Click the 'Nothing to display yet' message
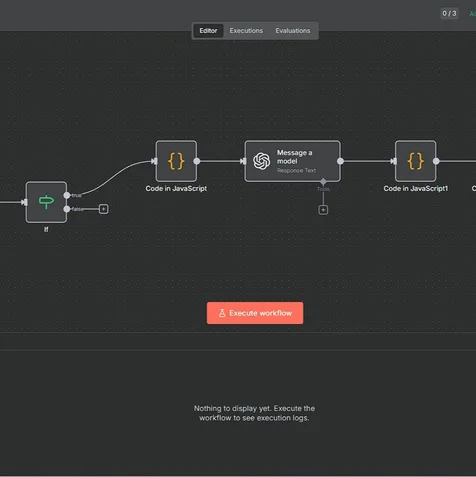This screenshot has height=477, width=476. (x=254, y=413)
